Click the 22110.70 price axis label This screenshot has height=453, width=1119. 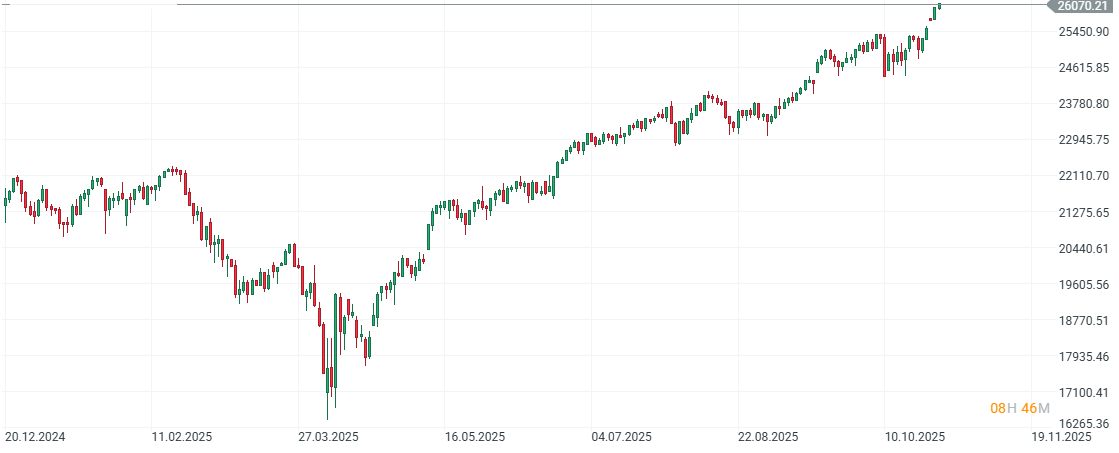pos(1084,176)
